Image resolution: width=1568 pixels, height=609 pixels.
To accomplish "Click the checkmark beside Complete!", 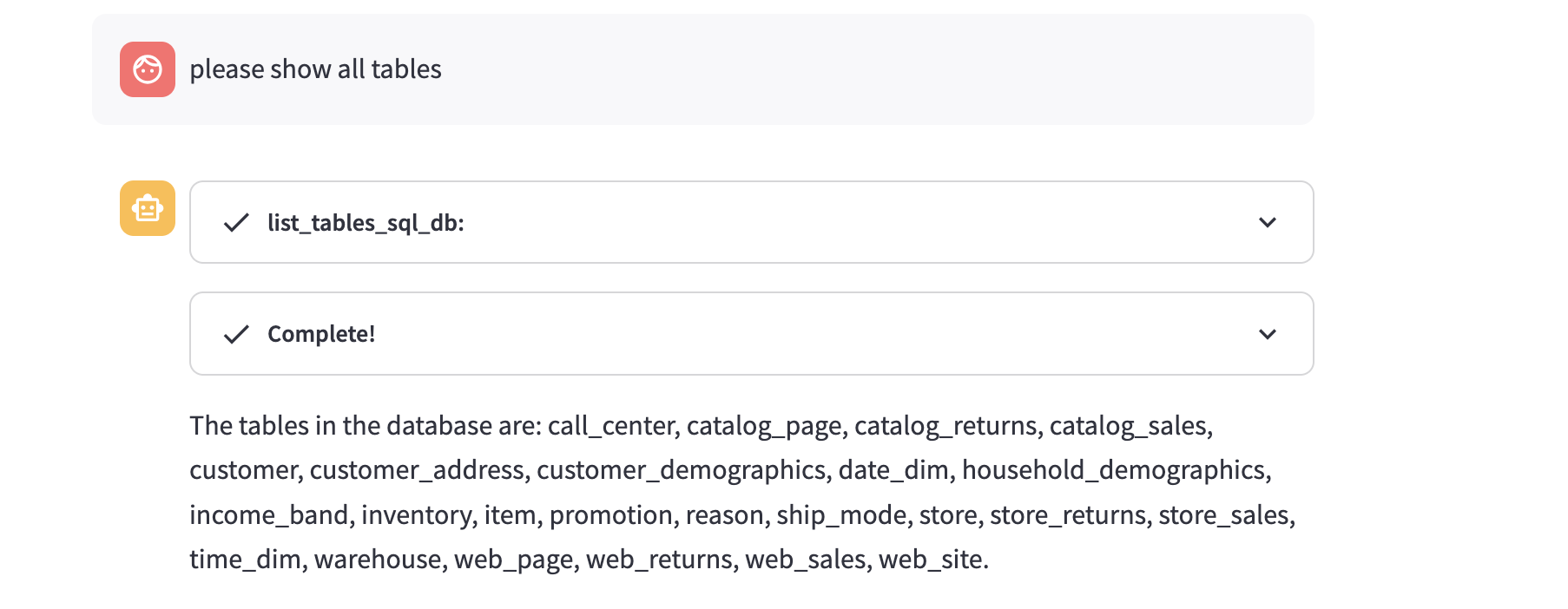I will pyautogui.click(x=236, y=334).
